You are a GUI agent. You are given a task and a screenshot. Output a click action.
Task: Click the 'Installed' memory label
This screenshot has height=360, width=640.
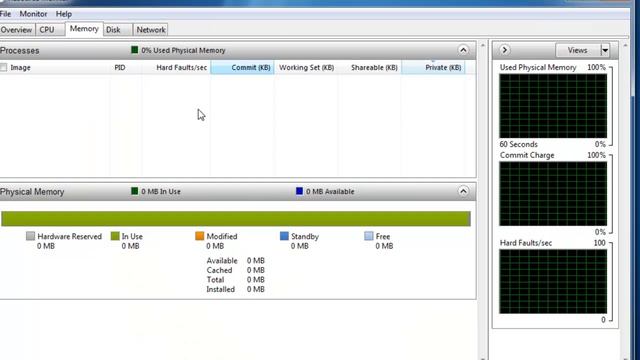[220, 289]
